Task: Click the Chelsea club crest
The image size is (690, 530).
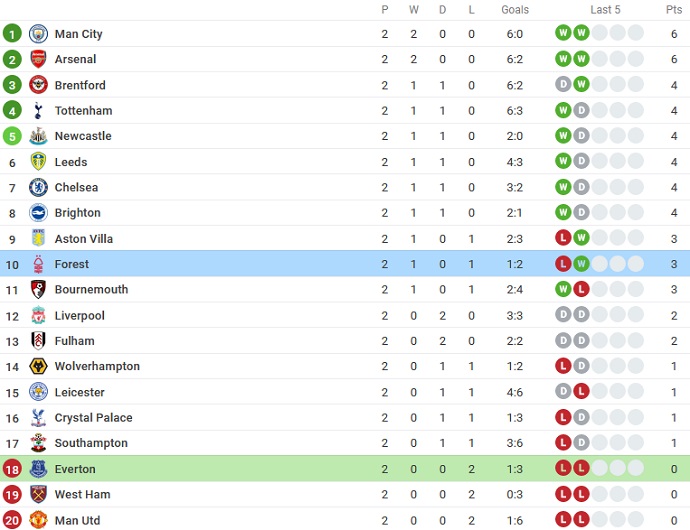Action: click(x=38, y=188)
